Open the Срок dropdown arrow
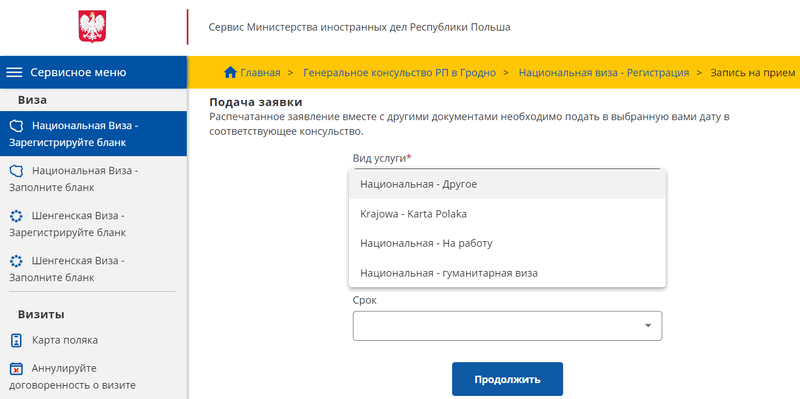The width and height of the screenshot is (800, 399). pyautogui.click(x=648, y=326)
